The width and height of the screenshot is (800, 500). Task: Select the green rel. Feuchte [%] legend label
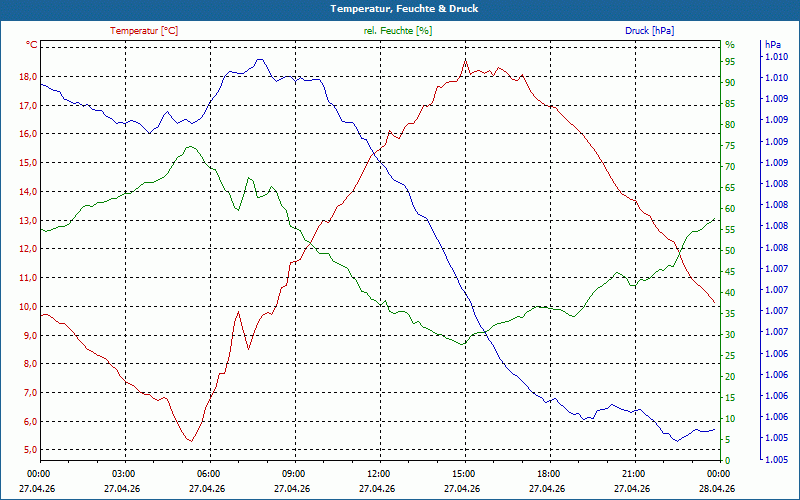(x=397, y=31)
